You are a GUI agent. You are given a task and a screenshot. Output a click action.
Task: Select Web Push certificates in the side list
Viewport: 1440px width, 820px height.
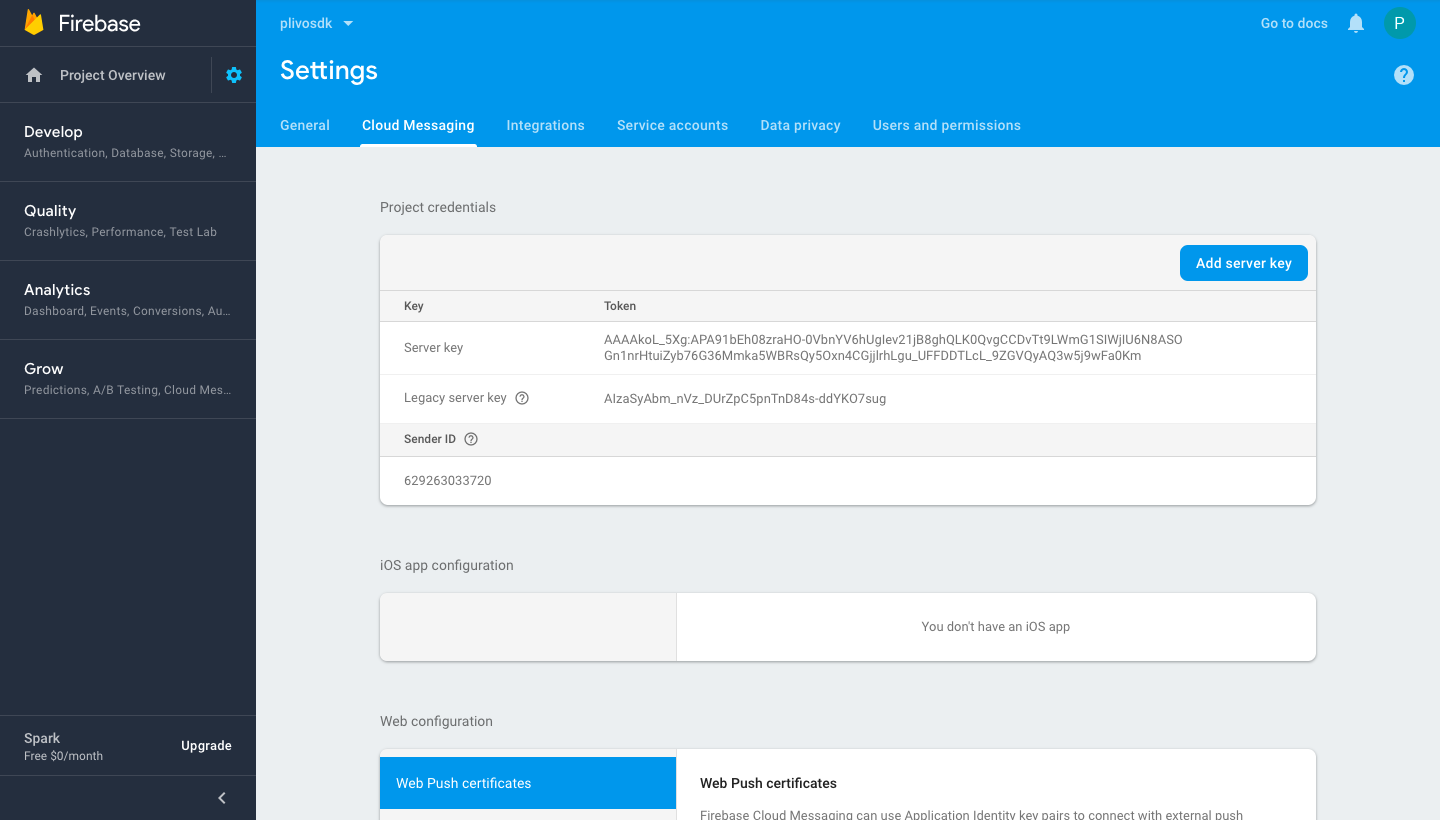[528, 783]
